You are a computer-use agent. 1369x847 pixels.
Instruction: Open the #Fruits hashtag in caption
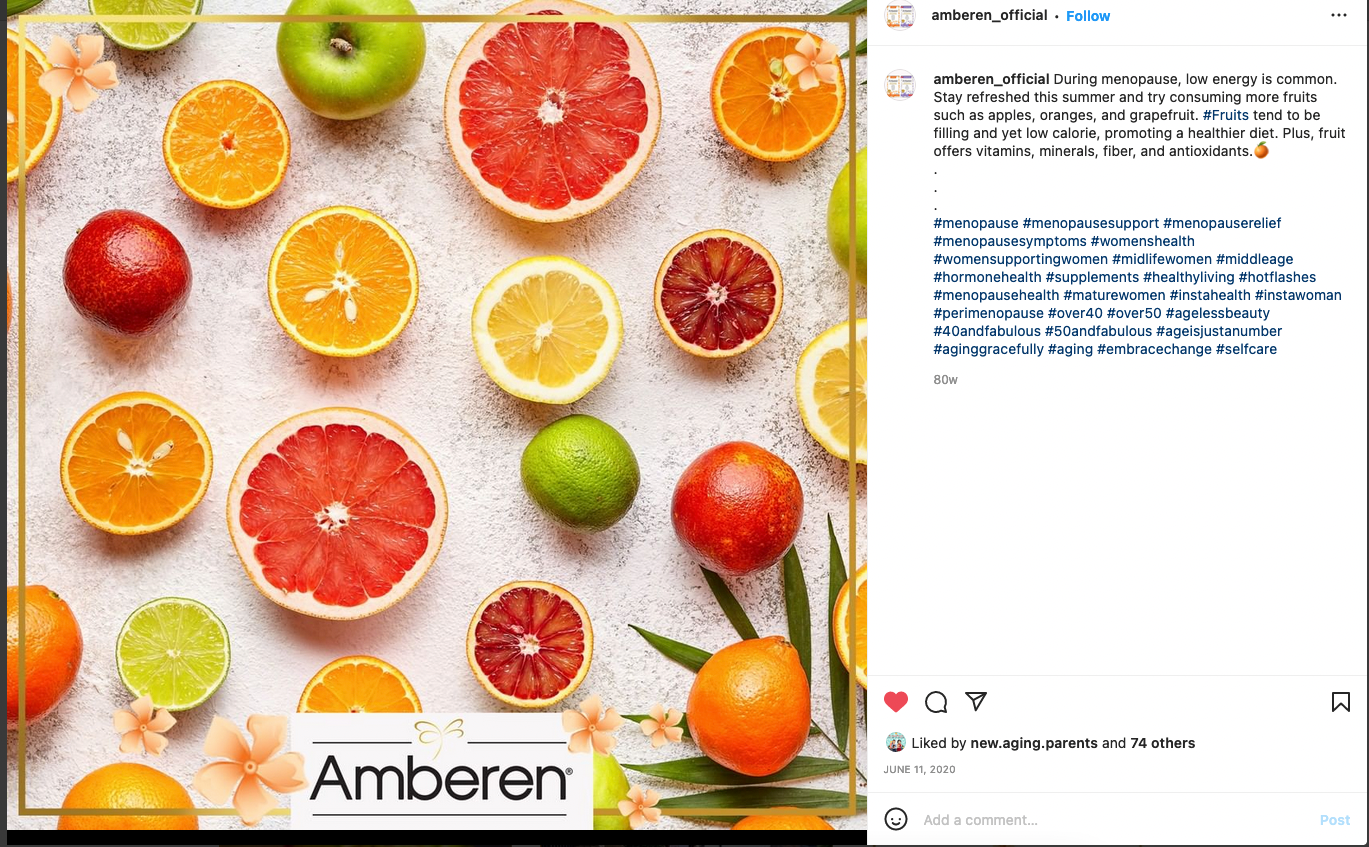pyautogui.click(x=1226, y=115)
